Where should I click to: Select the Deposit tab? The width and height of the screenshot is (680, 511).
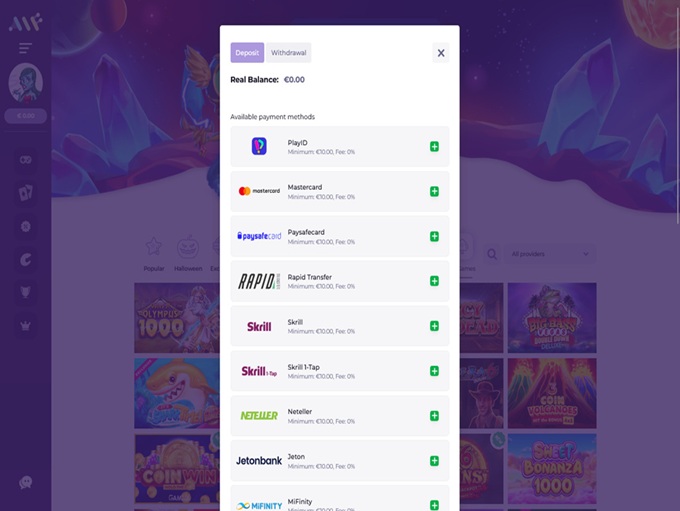point(247,52)
